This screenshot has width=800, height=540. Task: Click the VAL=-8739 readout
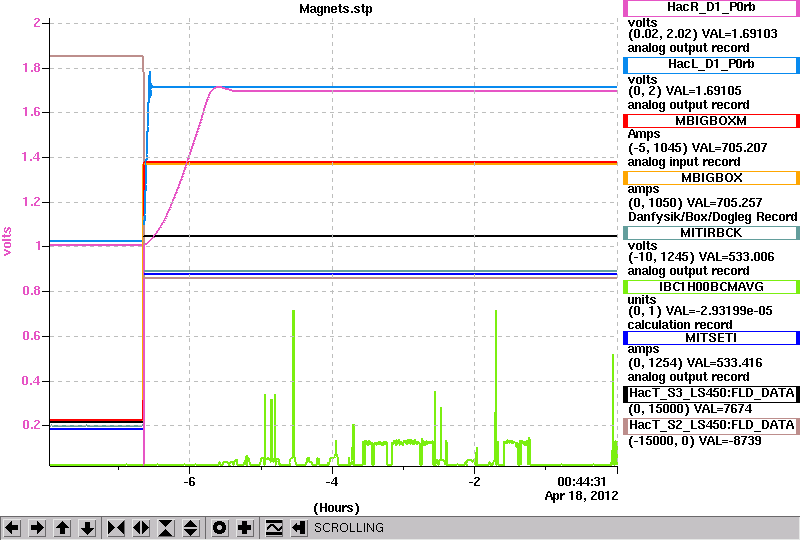(729, 441)
